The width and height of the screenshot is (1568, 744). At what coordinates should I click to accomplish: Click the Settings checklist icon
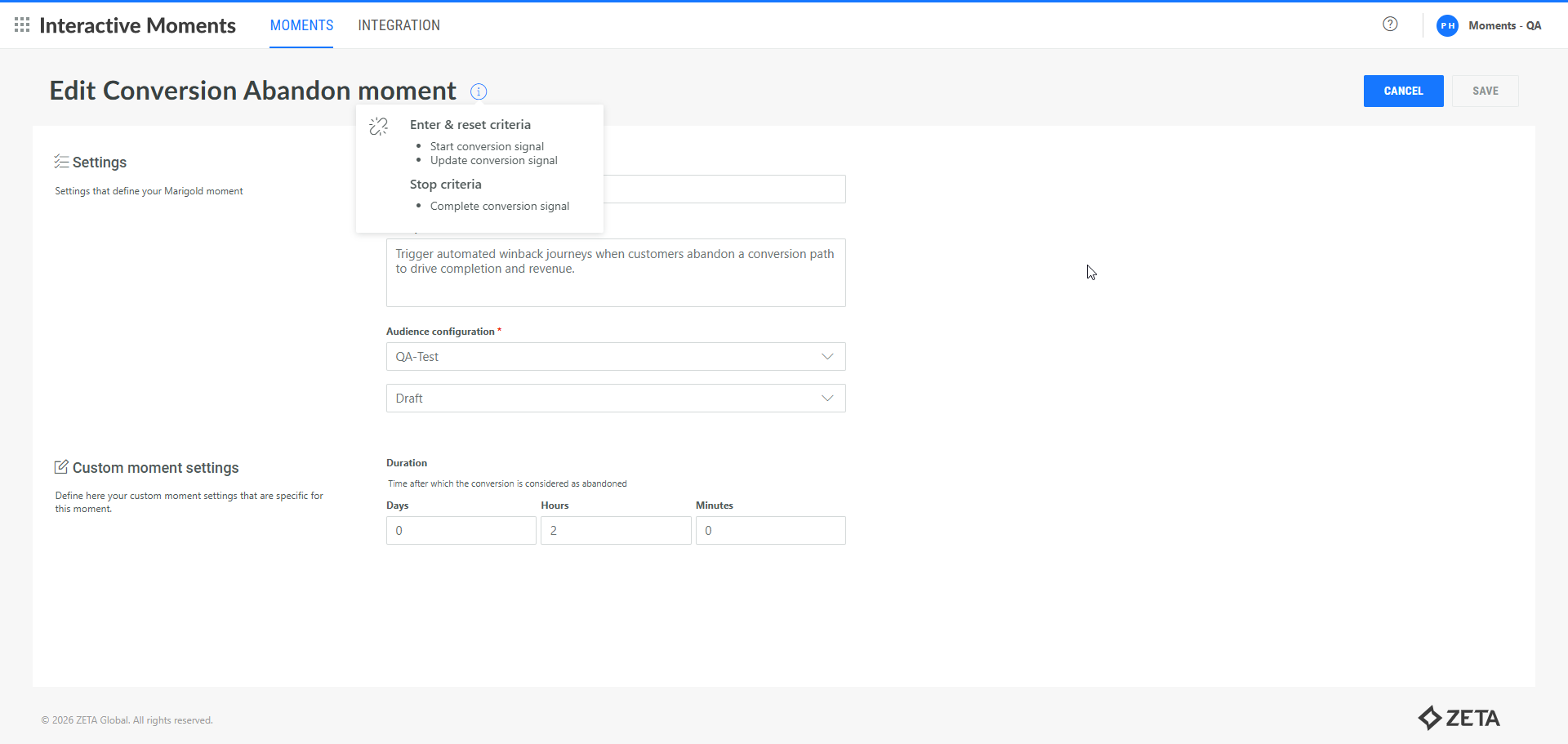pyautogui.click(x=61, y=162)
